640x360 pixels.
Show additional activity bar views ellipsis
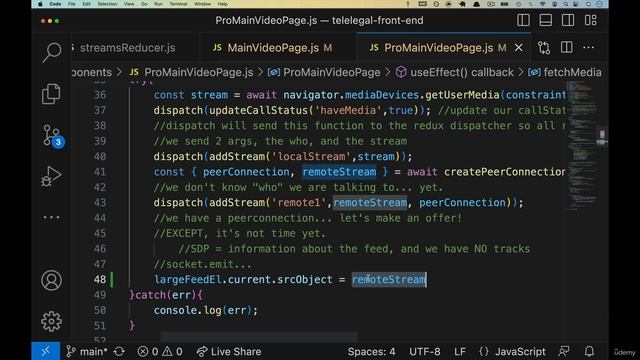pyautogui.click(x=51, y=218)
